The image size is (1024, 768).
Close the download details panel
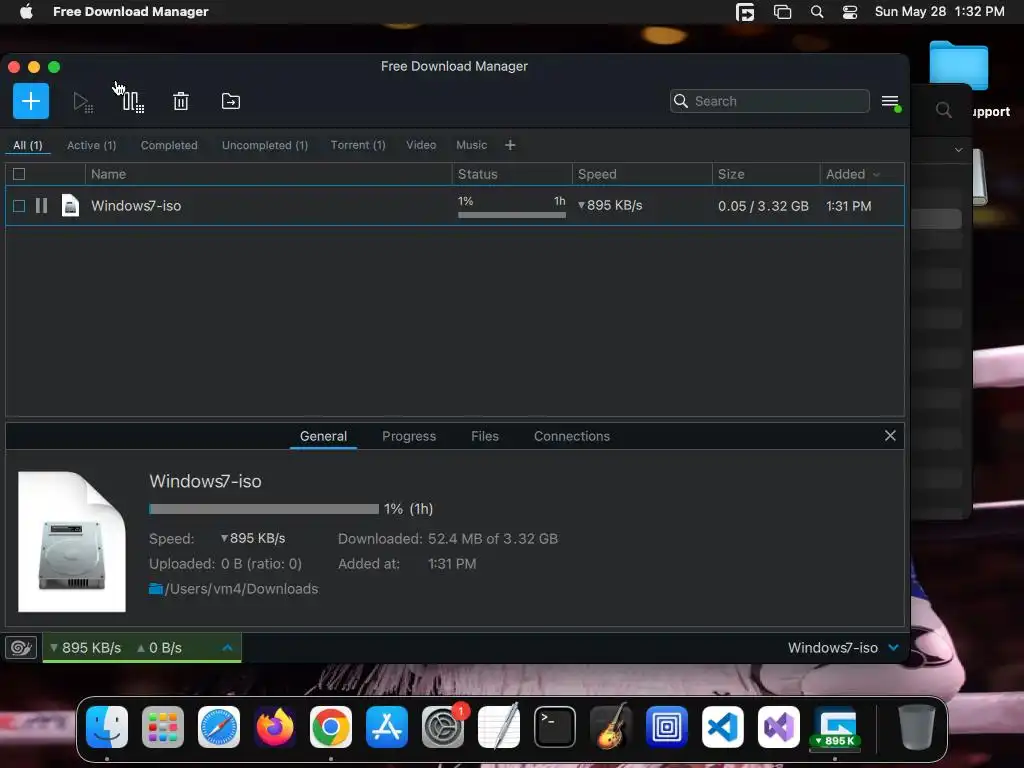click(x=890, y=436)
